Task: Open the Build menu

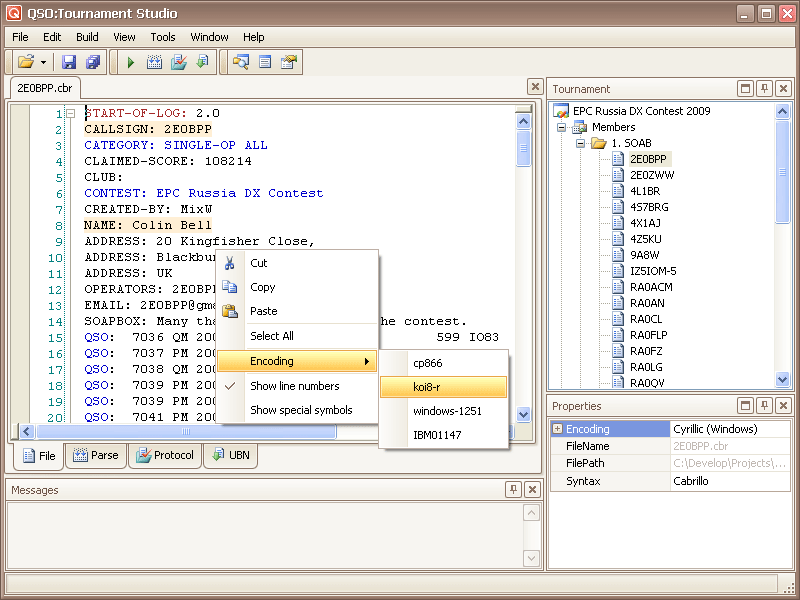Action: (87, 37)
